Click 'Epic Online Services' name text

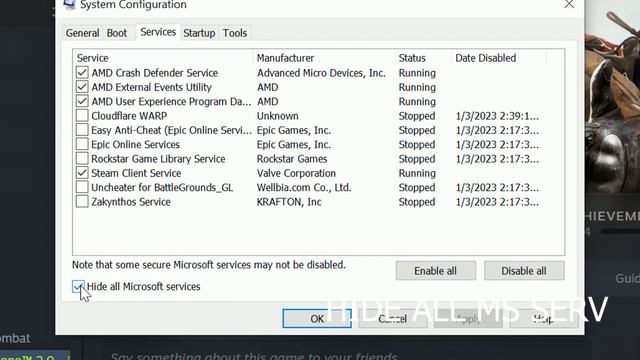click(135, 144)
